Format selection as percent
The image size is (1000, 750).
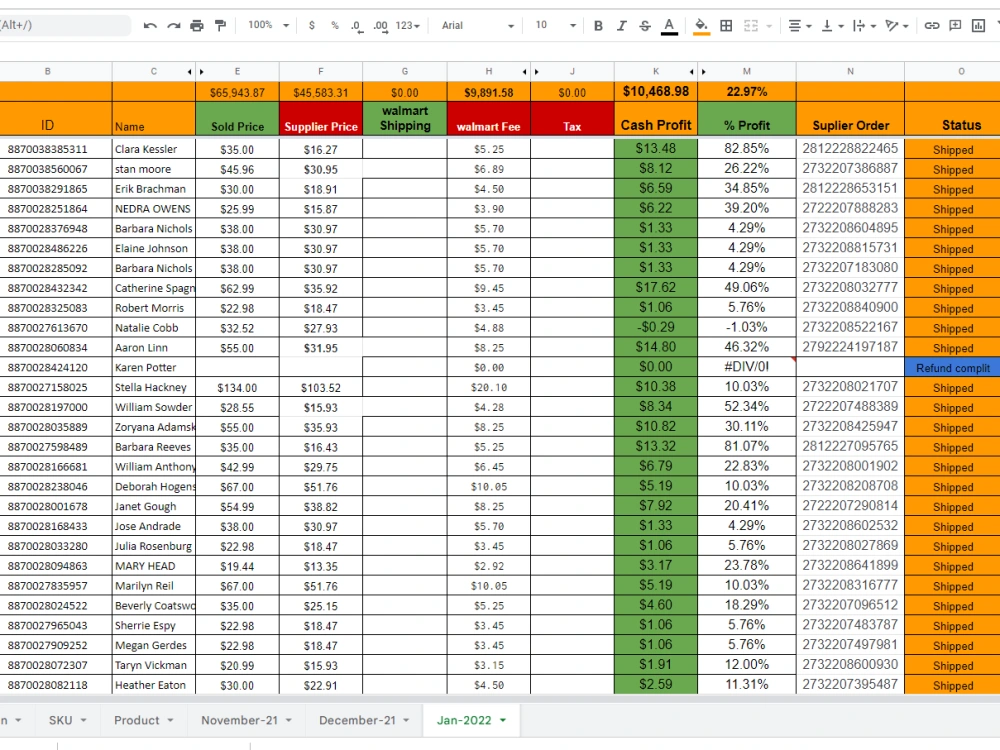334,26
